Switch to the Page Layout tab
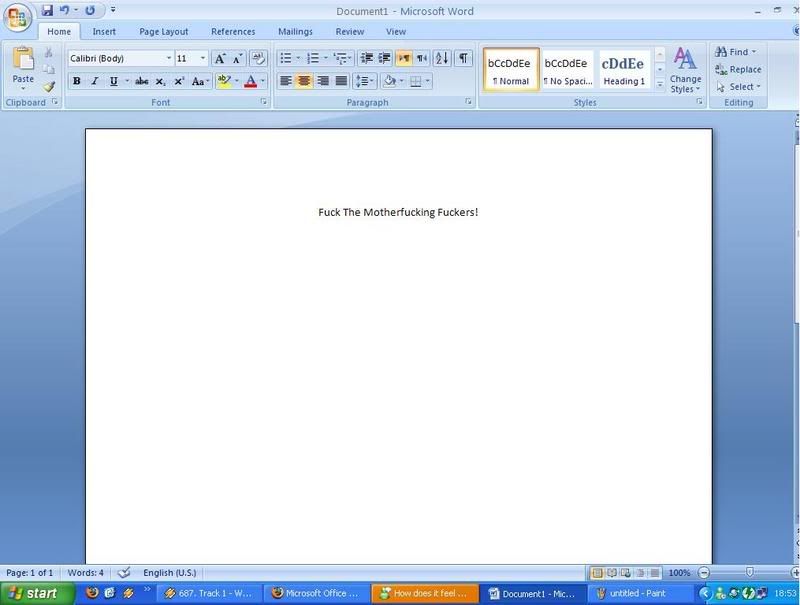 [x=165, y=32]
